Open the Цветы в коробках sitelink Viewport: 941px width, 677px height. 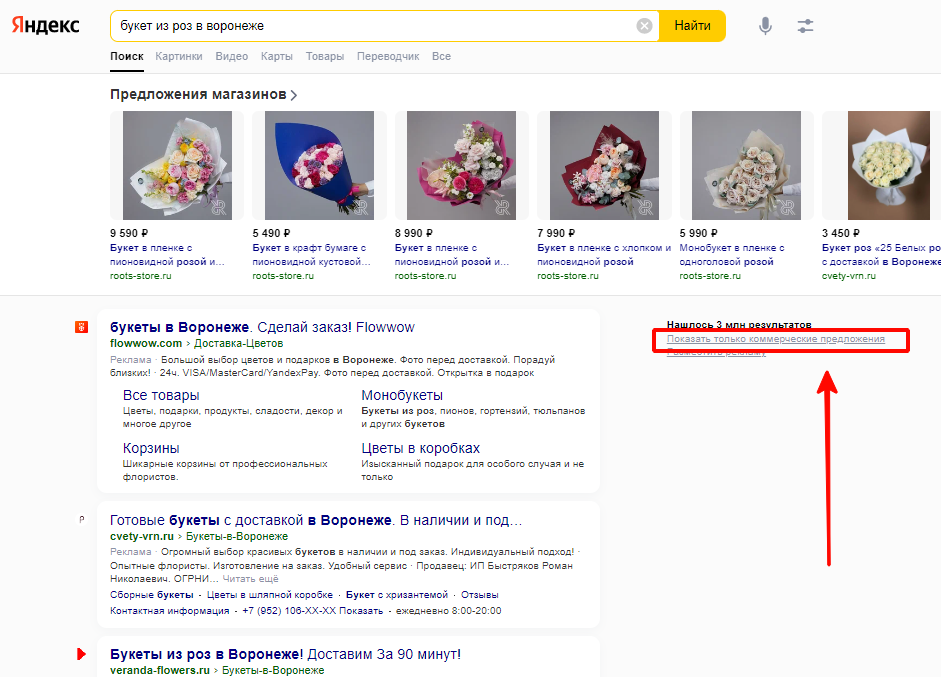tap(421, 448)
